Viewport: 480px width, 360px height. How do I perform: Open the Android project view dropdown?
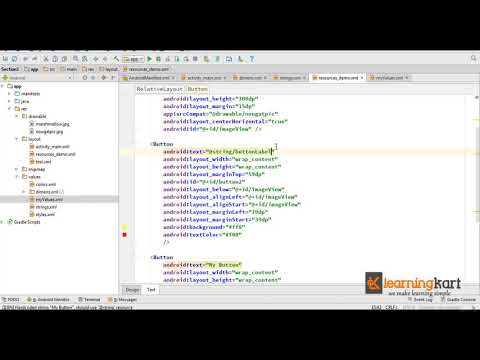(x=37, y=78)
